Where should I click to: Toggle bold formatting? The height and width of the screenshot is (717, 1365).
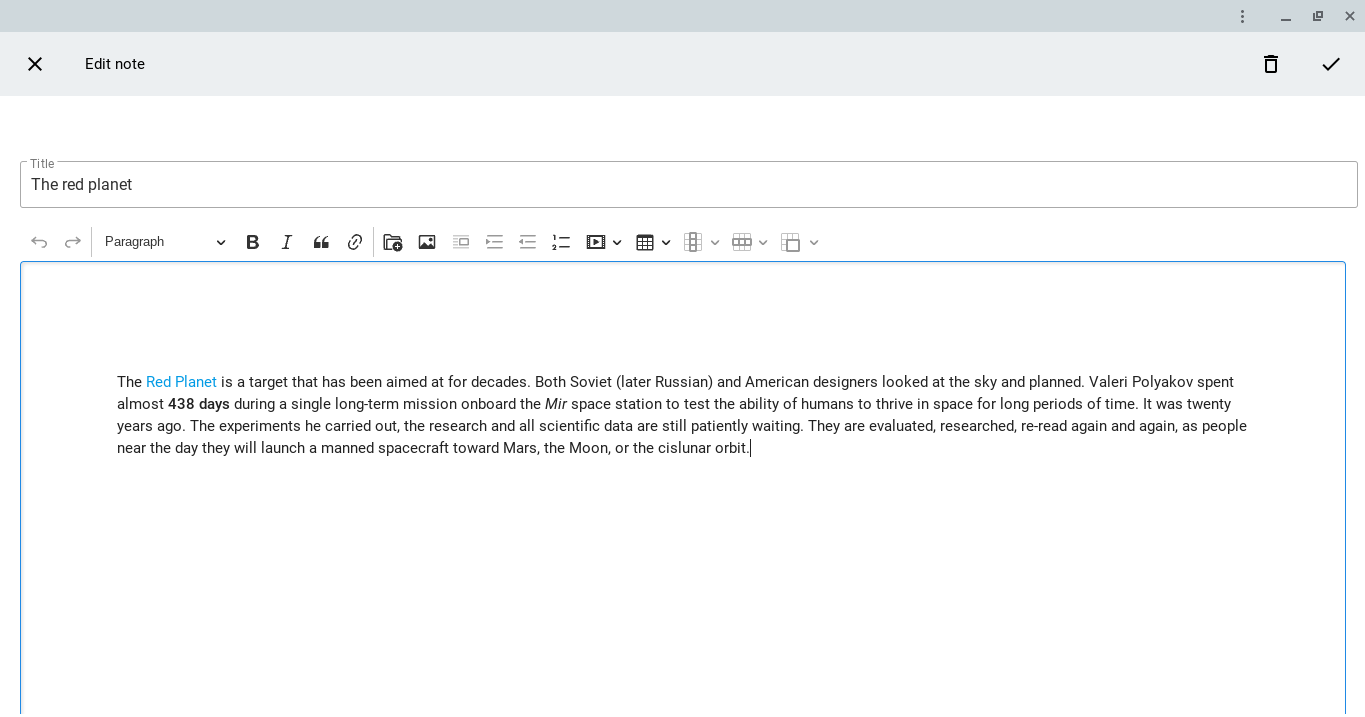click(253, 242)
